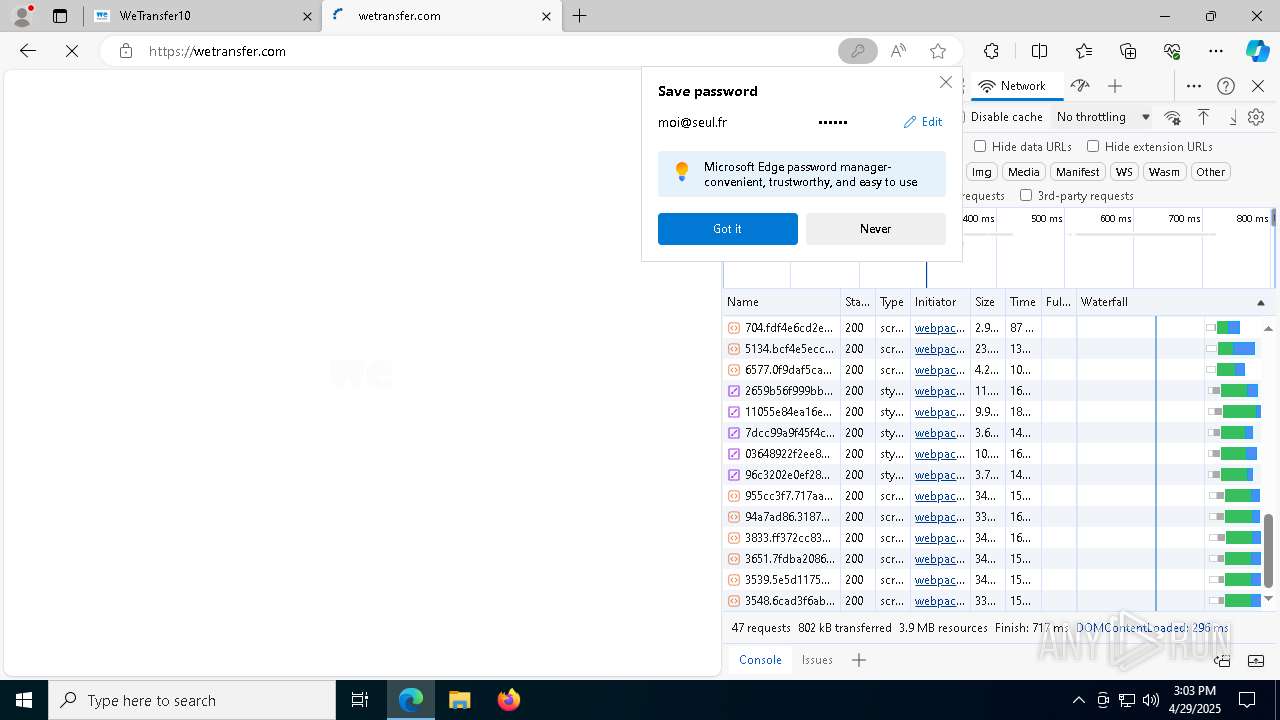1280x720 pixels.
Task: Stop loading the page
Action: pos(72,51)
